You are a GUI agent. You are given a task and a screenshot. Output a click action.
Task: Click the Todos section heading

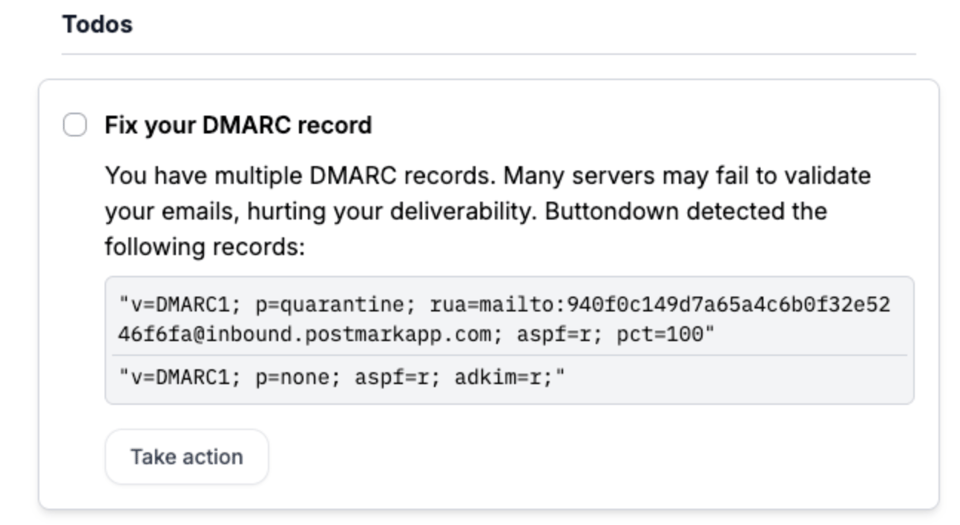pos(97,24)
